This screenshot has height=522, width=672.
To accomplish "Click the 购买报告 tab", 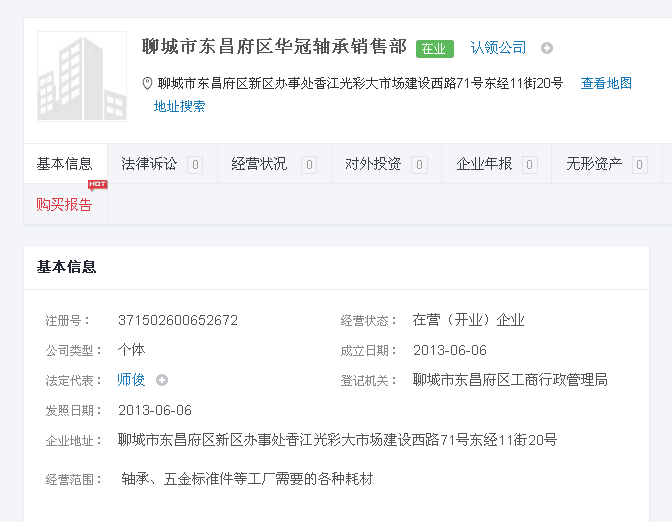I will [65, 205].
